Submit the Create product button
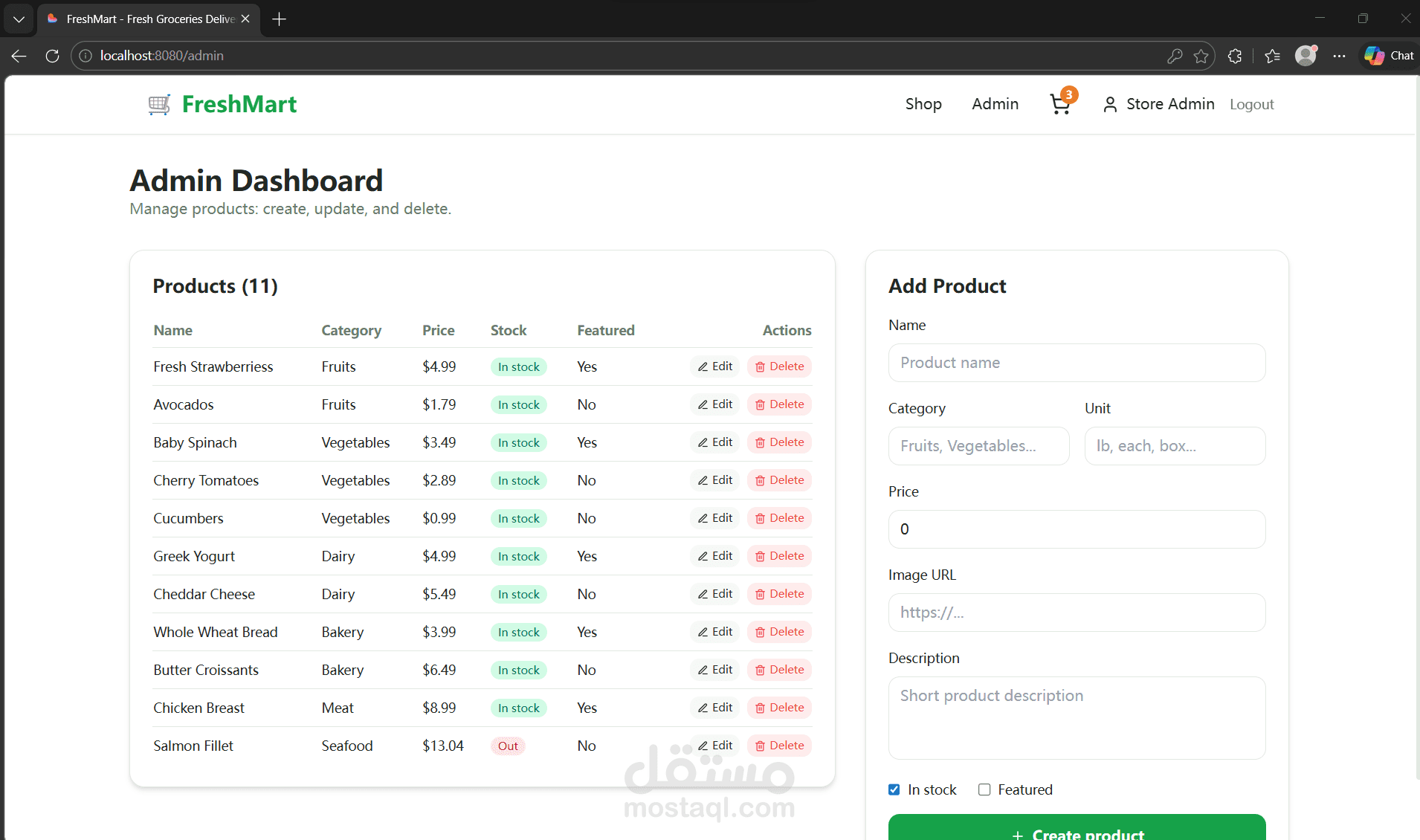The image size is (1420, 840). [x=1077, y=827]
